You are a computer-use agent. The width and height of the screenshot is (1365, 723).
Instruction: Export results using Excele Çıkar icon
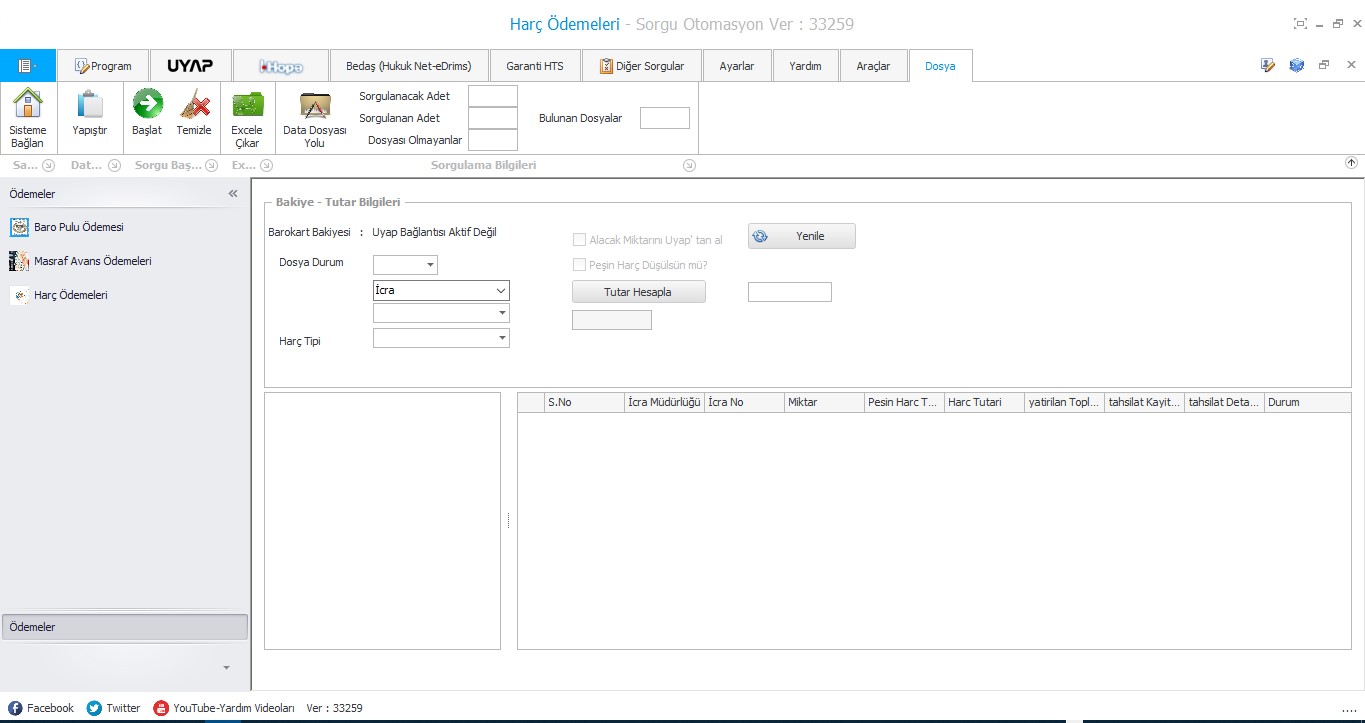[247, 104]
